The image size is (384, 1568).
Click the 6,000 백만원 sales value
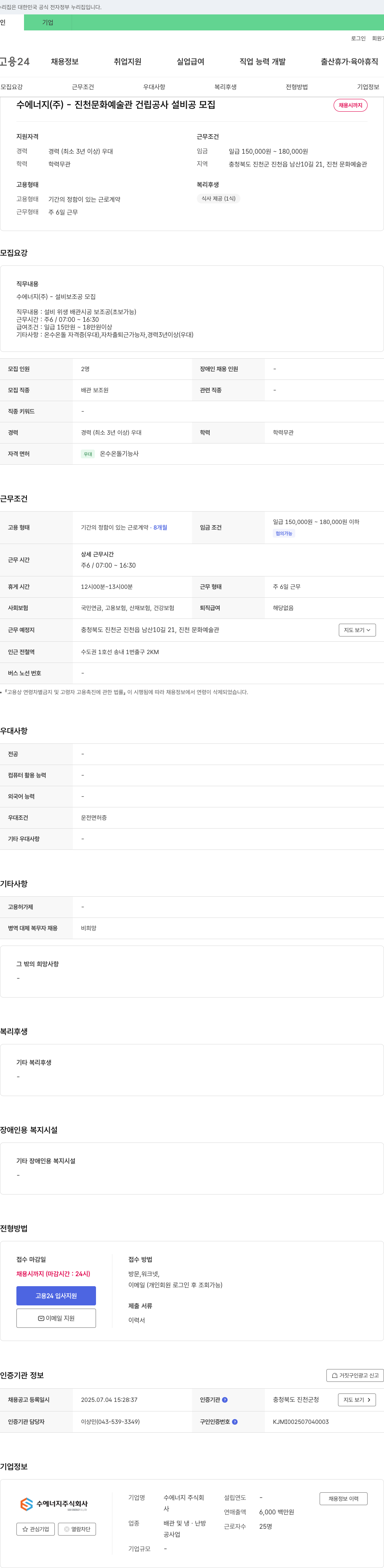click(x=276, y=1512)
